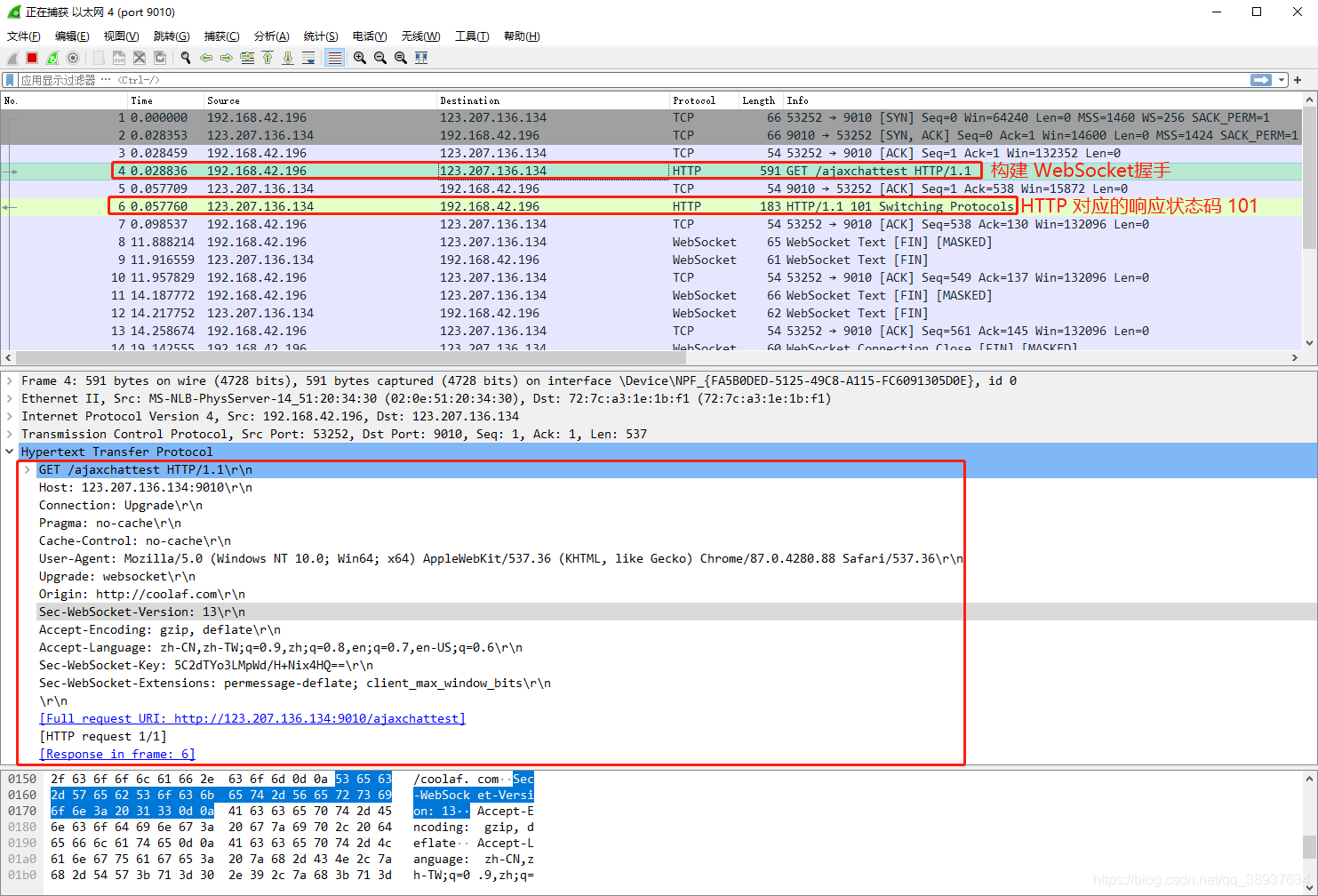Zoom in on the packet list text
Image resolution: width=1318 pixels, height=896 pixels.
tap(360, 57)
